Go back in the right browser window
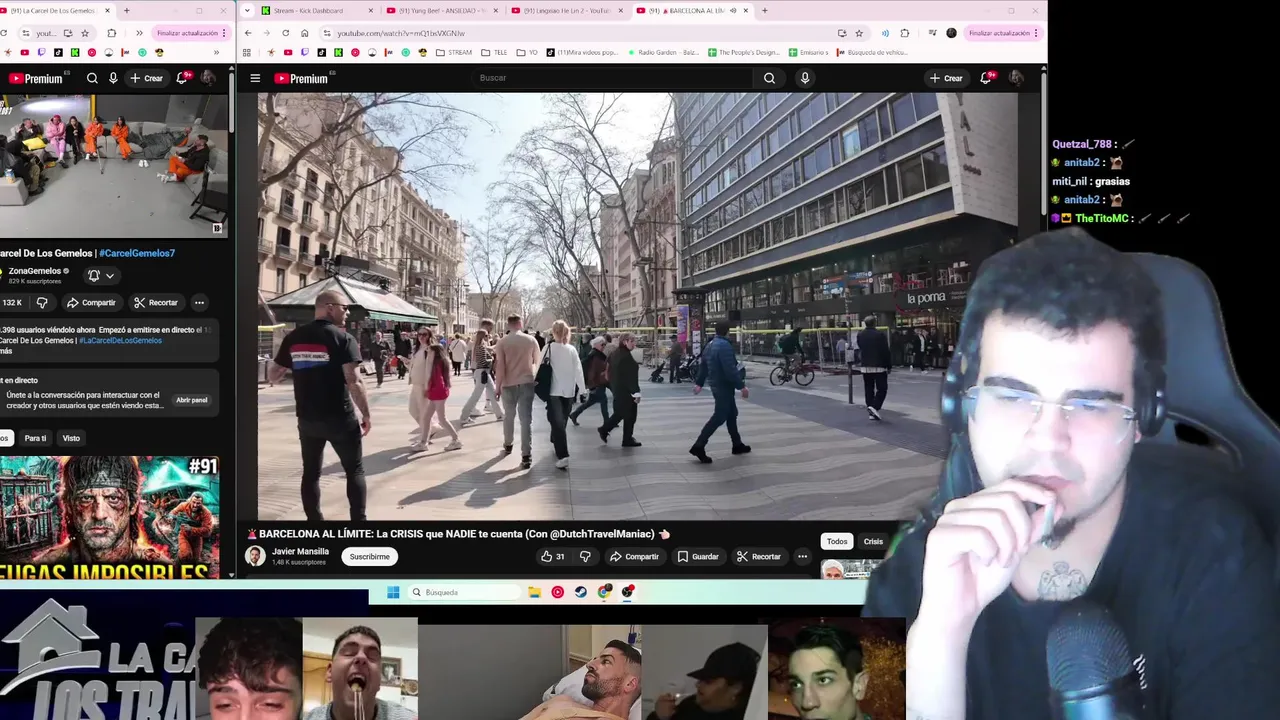 click(x=248, y=33)
